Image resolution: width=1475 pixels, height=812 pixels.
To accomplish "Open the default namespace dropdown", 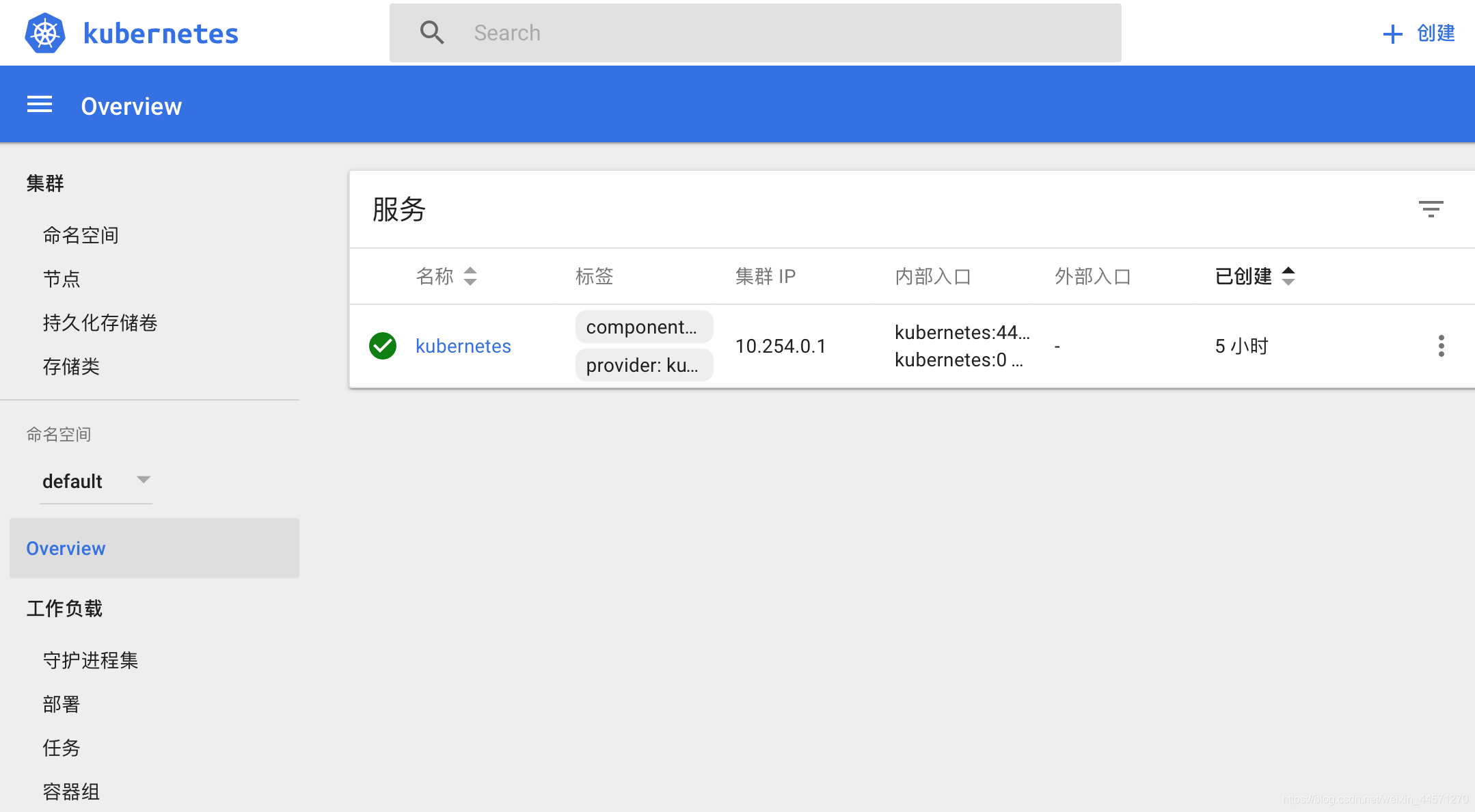I will point(96,481).
